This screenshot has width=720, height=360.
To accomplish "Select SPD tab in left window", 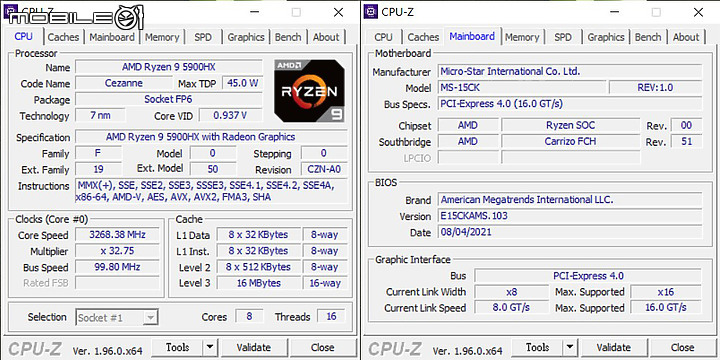I will tap(203, 37).
